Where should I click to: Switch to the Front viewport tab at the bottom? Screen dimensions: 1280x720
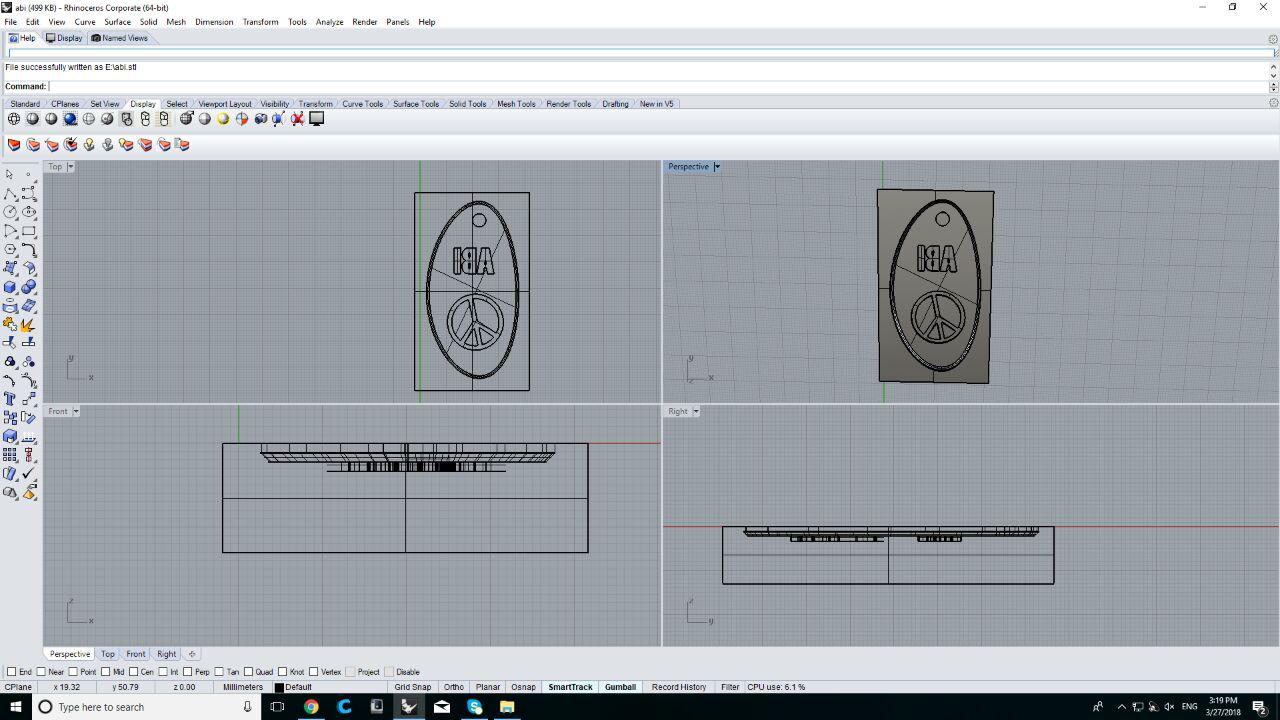click(x=136, y=654)
